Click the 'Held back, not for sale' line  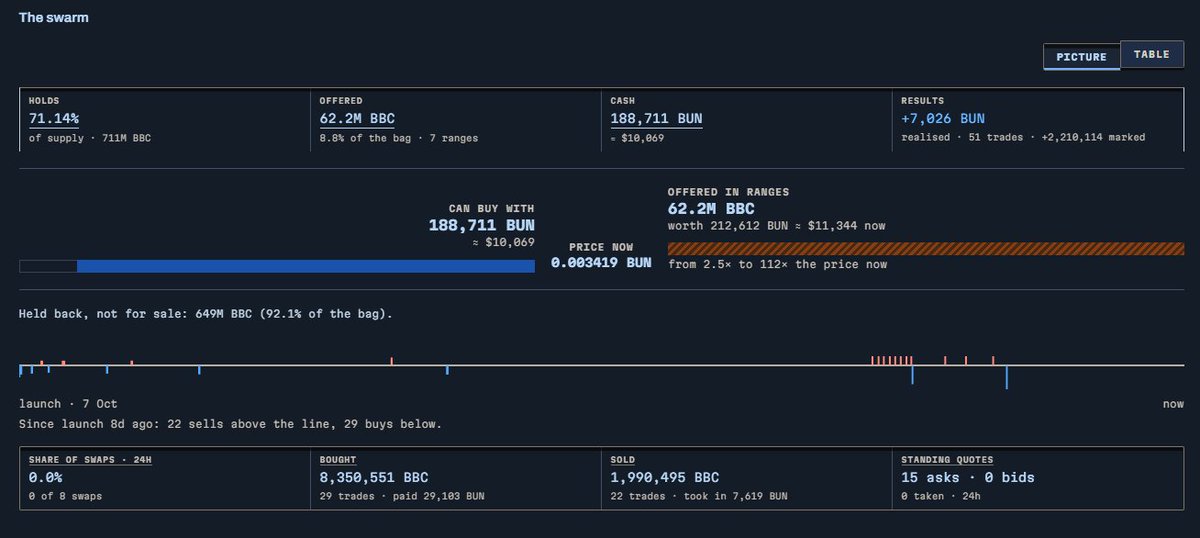pos(206,314)
